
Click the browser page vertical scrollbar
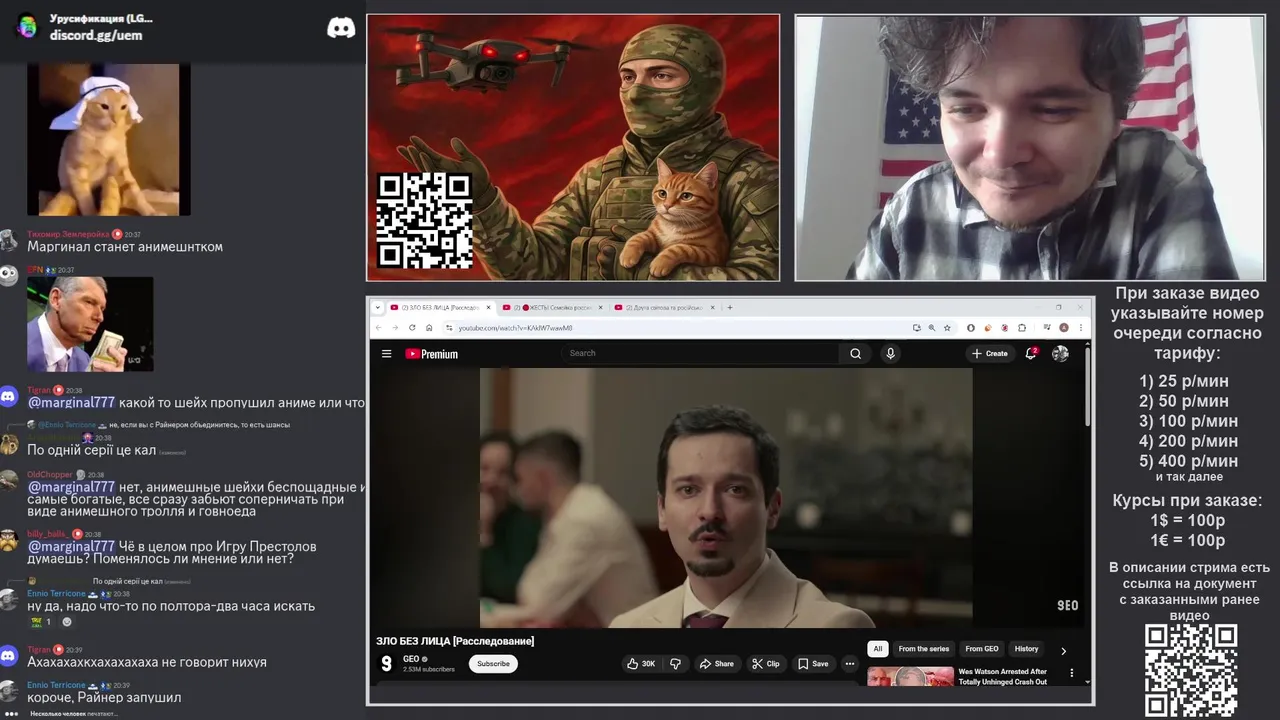(1087, 385)
